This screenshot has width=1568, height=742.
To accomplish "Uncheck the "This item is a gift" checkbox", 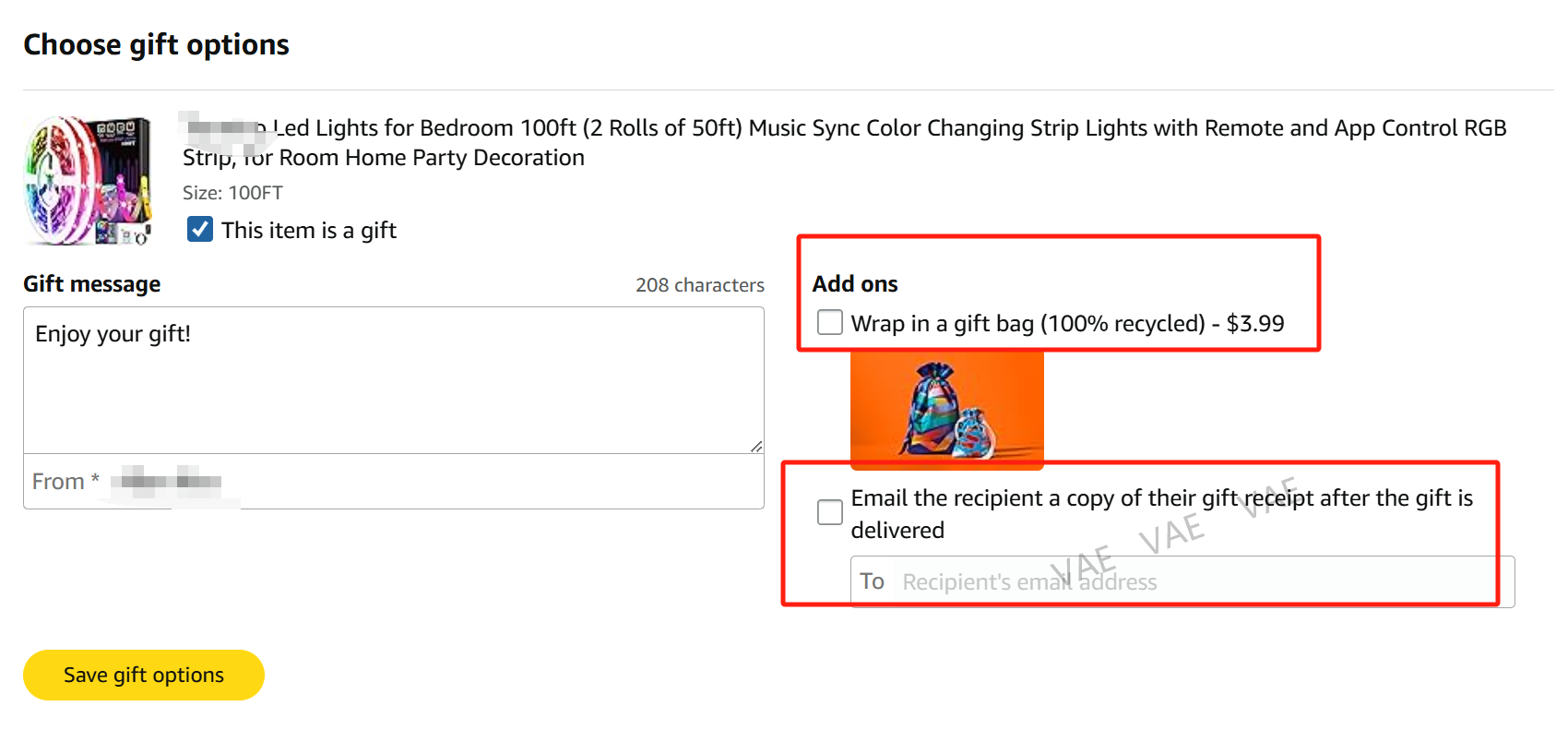I will [200, 229].
